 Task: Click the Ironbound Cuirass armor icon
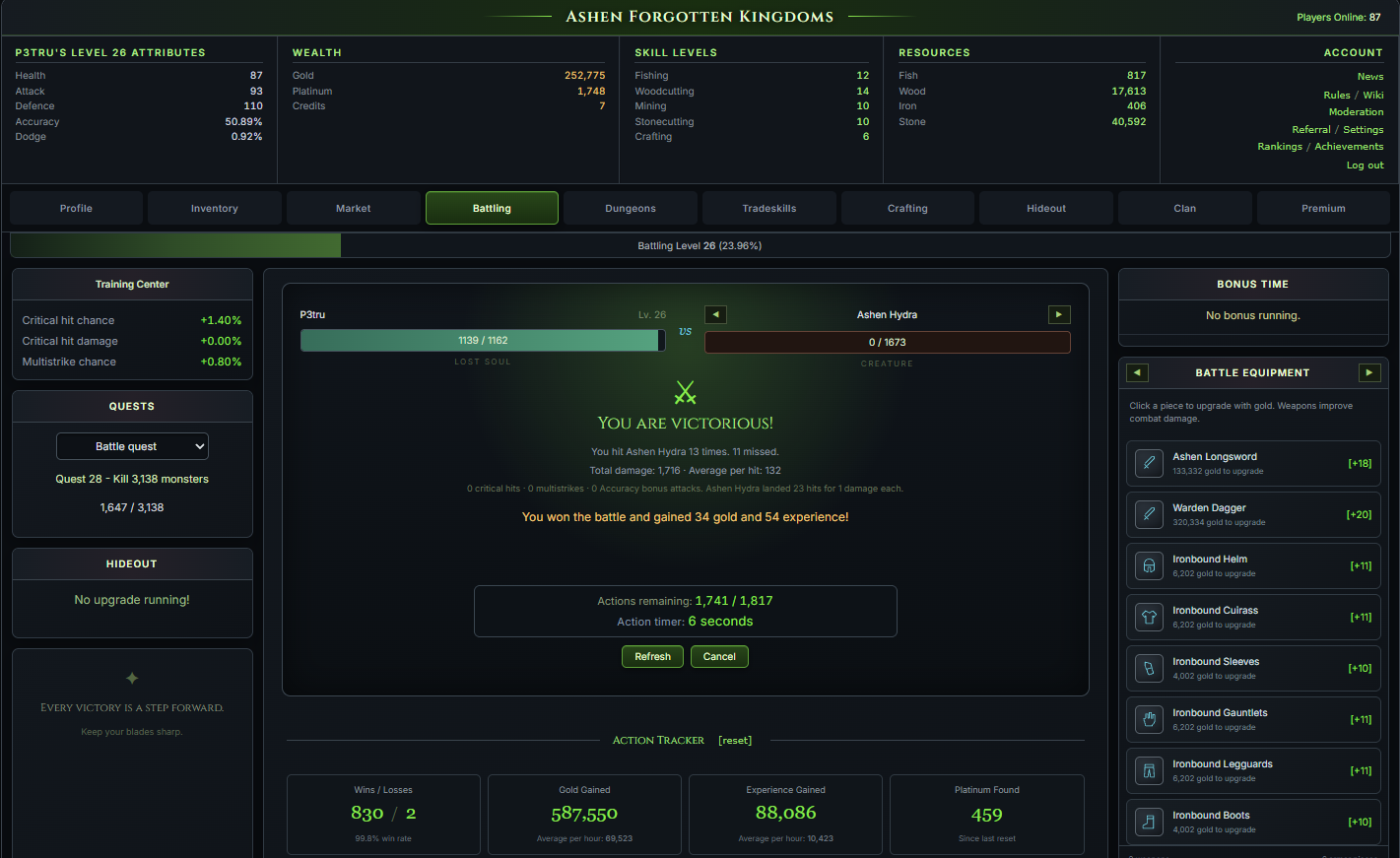pyautogui.click(x=1149, y=617)
